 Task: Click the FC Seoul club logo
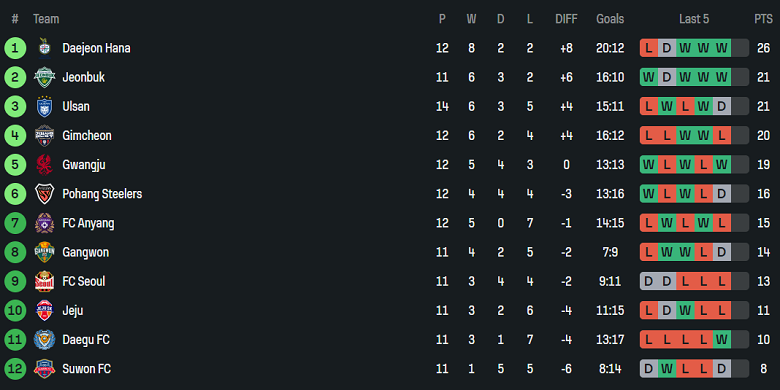click(x=44, y=282)
